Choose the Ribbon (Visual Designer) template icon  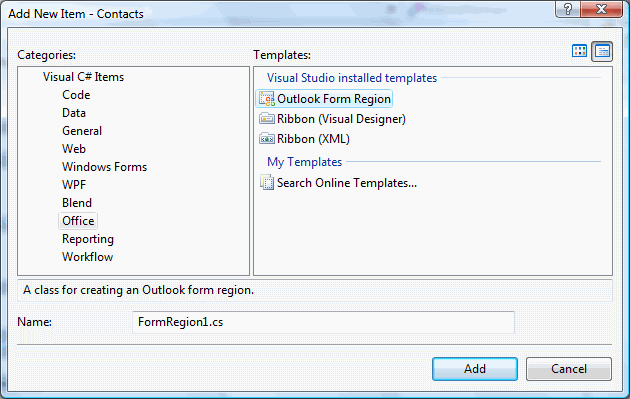point(267,119)
